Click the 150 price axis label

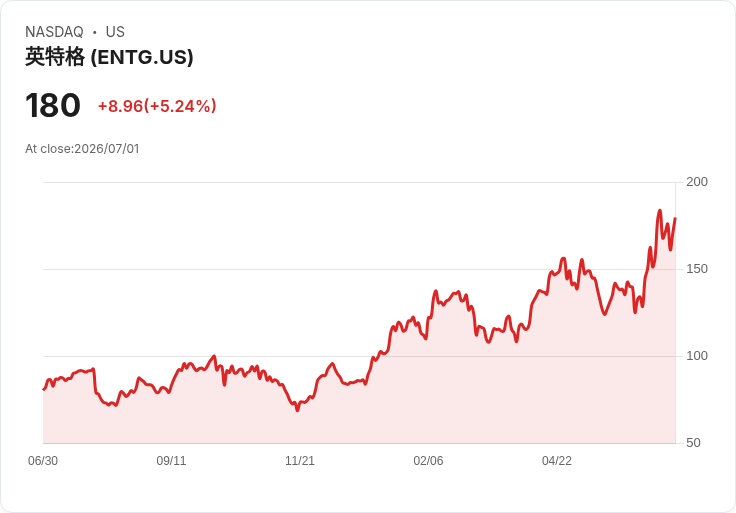(x=697, y=269)
